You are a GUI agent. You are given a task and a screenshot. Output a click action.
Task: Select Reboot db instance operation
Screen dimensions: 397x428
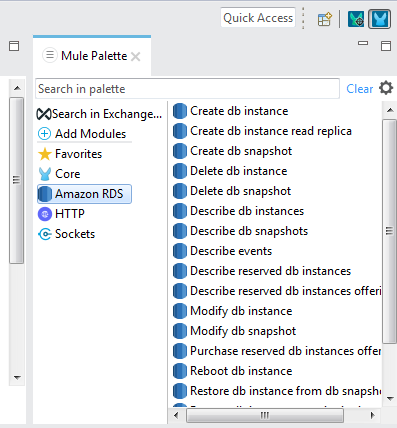point(233,371)
